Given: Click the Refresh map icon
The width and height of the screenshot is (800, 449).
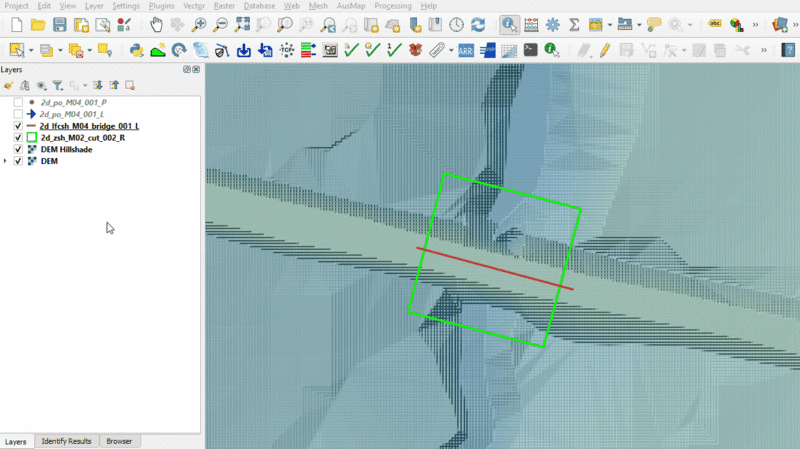Looking at the screenshot, I should click(x=478, y=24).
